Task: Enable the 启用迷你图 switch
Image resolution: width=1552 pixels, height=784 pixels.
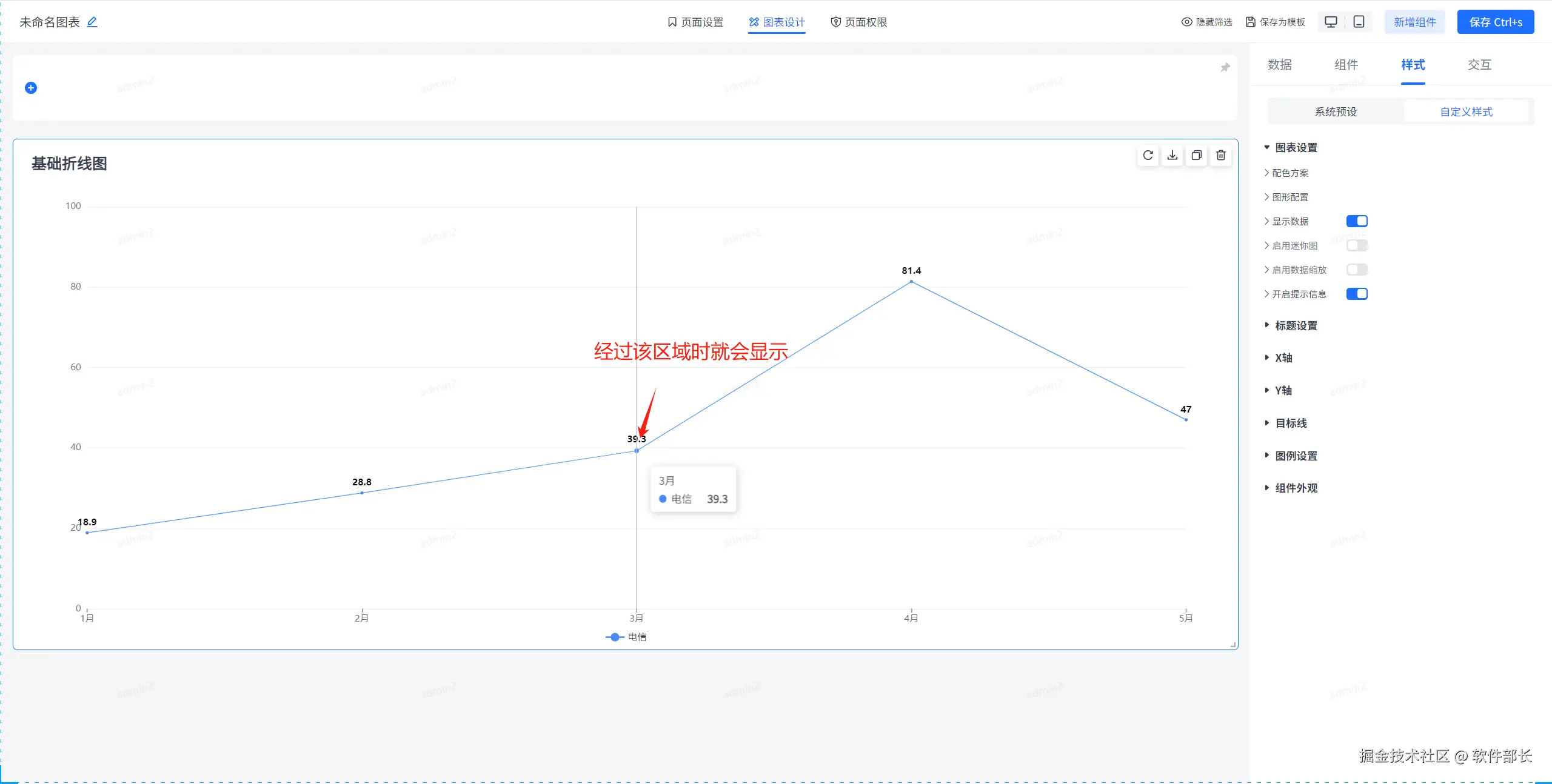Action: click(1356, 245)
